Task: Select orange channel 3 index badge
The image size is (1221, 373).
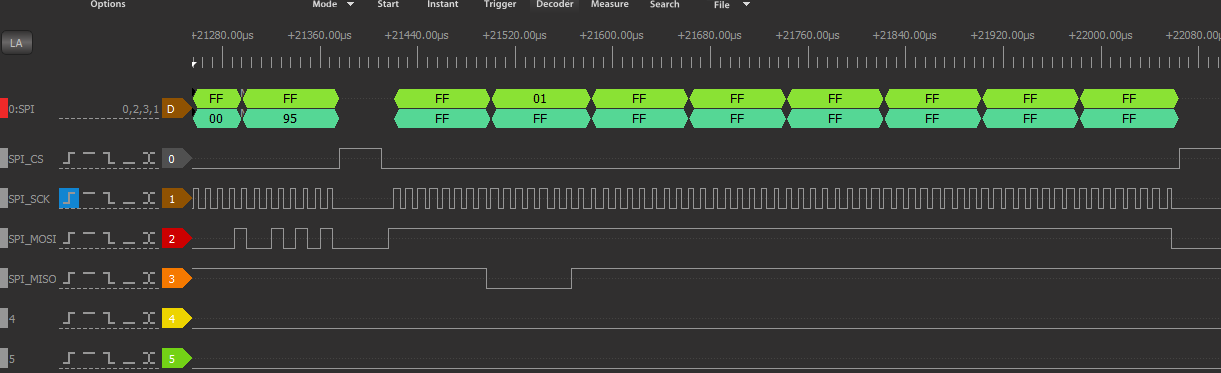Action: pyautogui.click(x=175, y=279)
